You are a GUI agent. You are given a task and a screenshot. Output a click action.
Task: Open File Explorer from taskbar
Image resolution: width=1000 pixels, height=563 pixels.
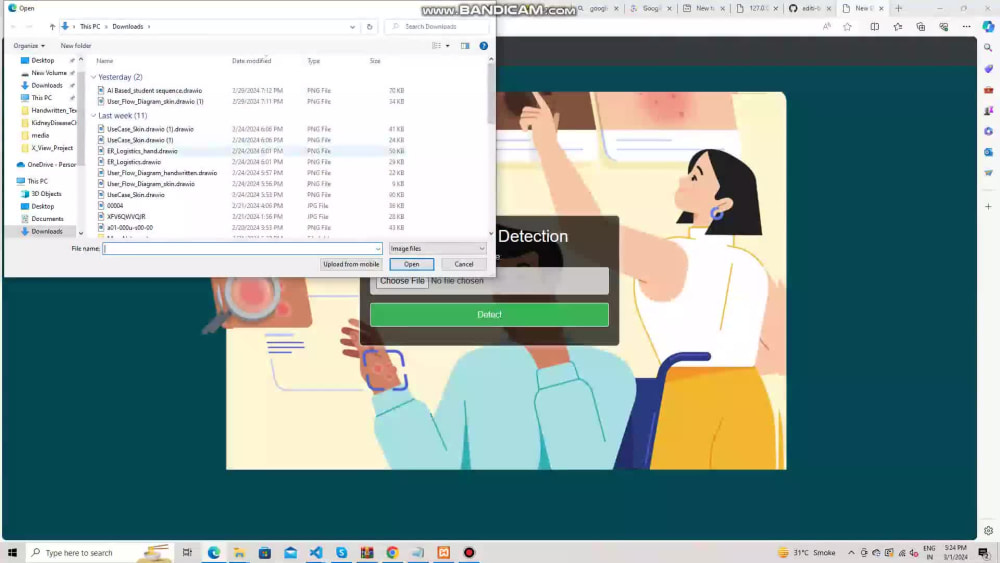(x=239, y=553)
